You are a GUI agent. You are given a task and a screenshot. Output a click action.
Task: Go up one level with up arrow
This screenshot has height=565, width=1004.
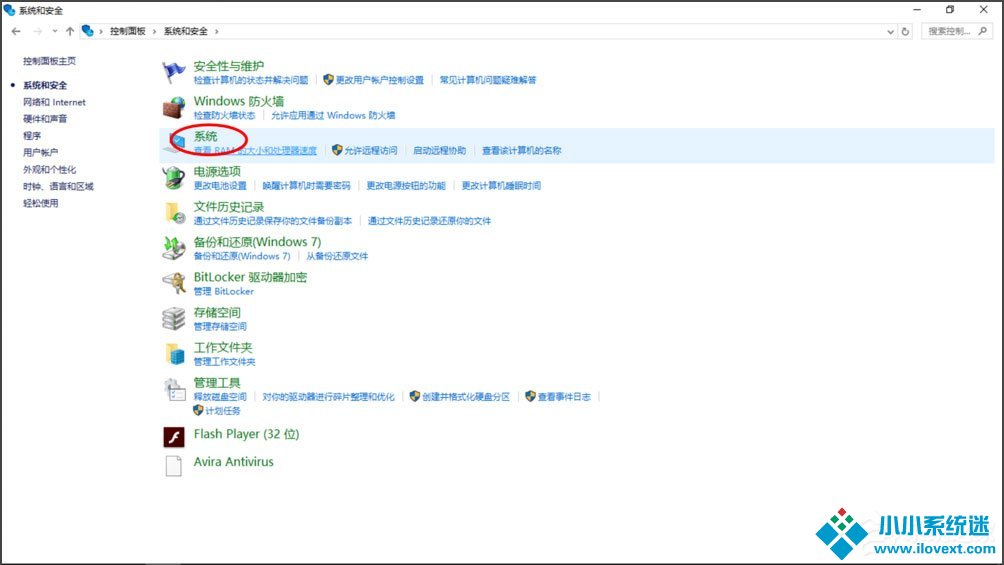(x=70, y=31)
